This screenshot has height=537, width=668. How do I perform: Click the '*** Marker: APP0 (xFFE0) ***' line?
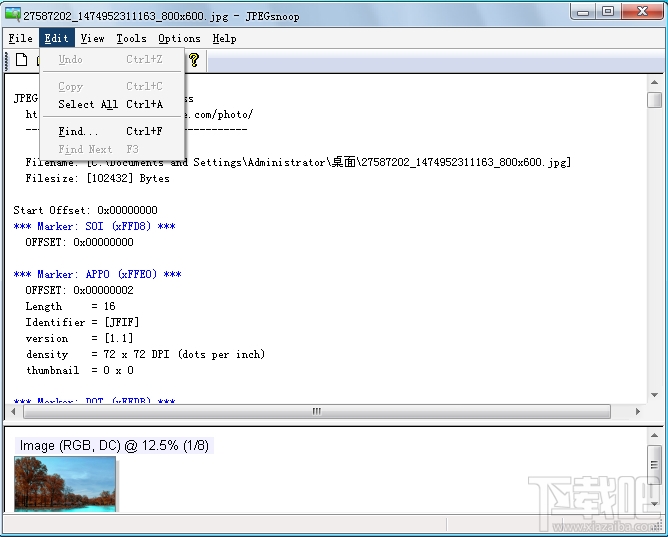click(97, 274)
